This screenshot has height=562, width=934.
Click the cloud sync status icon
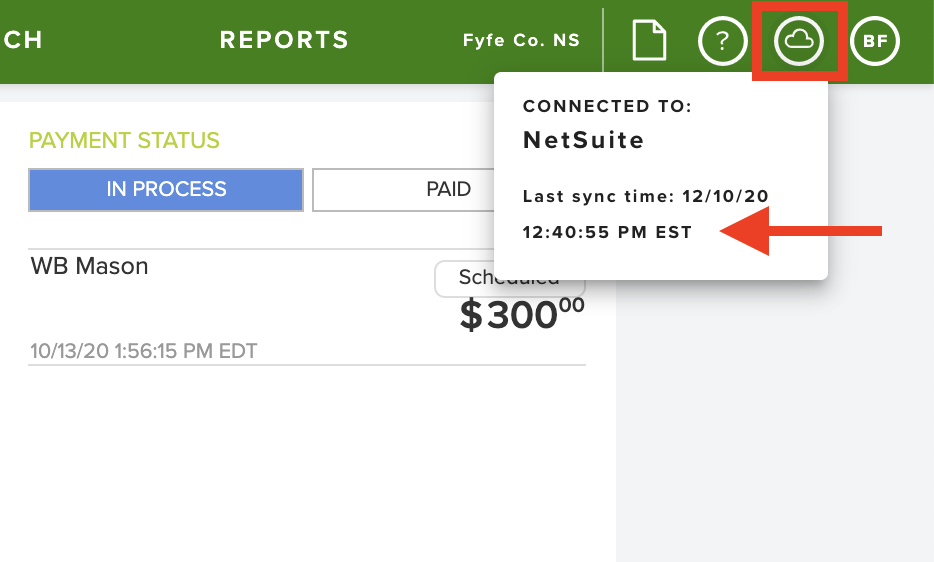coord(799,41)
